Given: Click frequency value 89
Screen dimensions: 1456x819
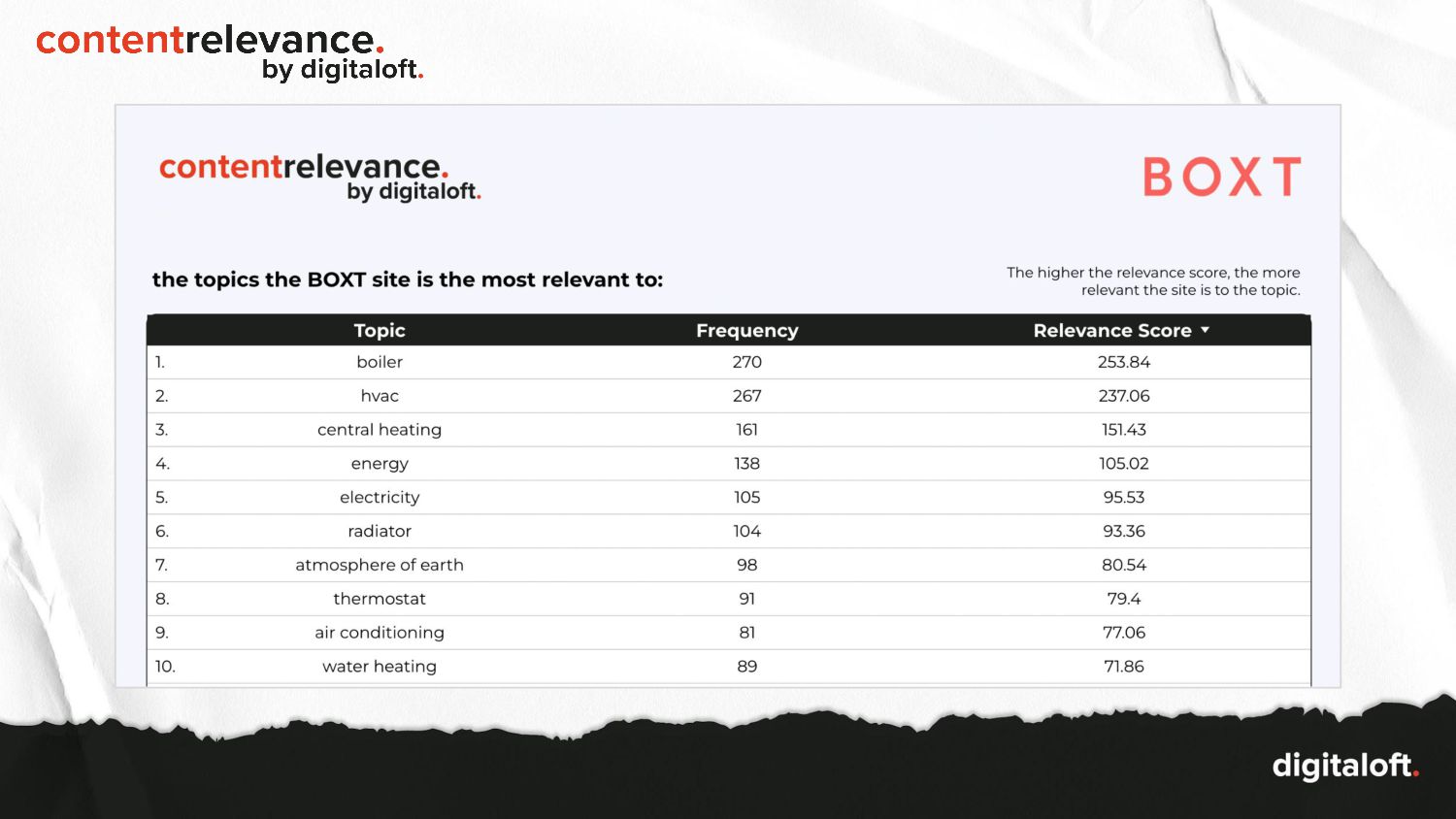Looking at the screenshot, I should click(x=746, y=667).
